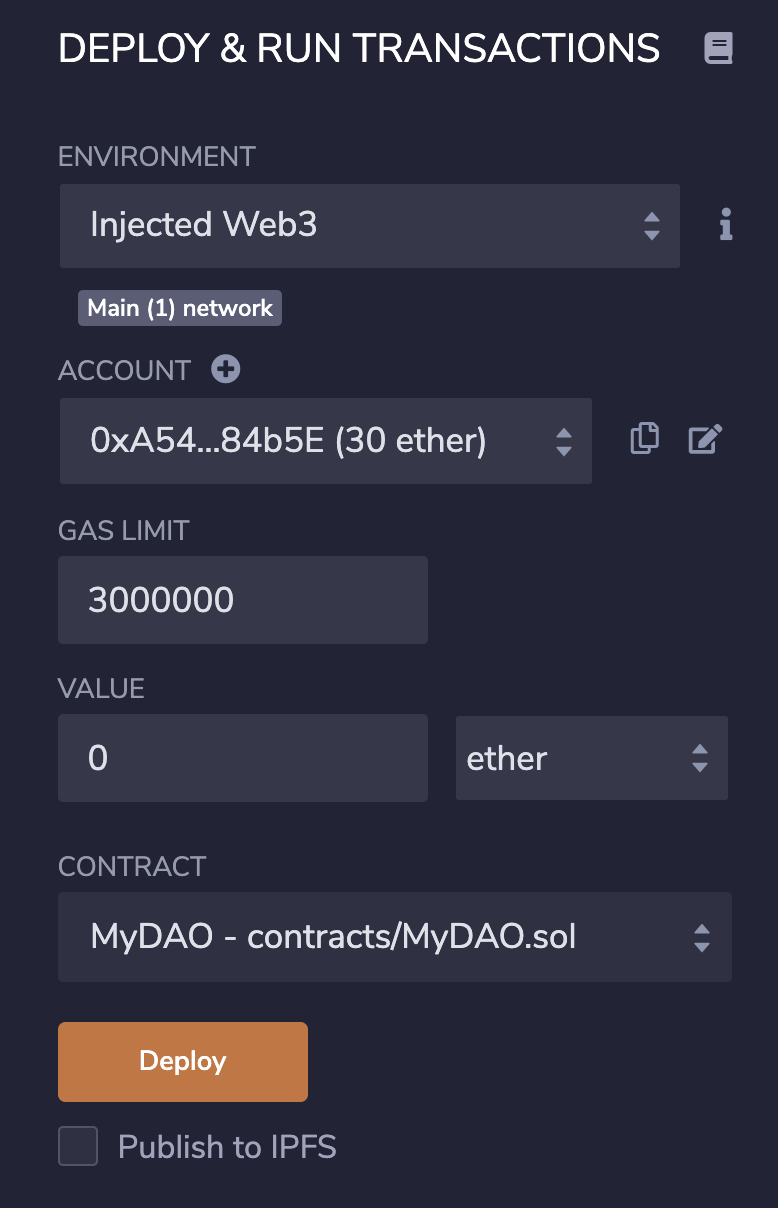The height and width of the screenshot is (1208, 778).
Task: Enable the Publish to IPFS checkbox
Action: (78, 1146)
